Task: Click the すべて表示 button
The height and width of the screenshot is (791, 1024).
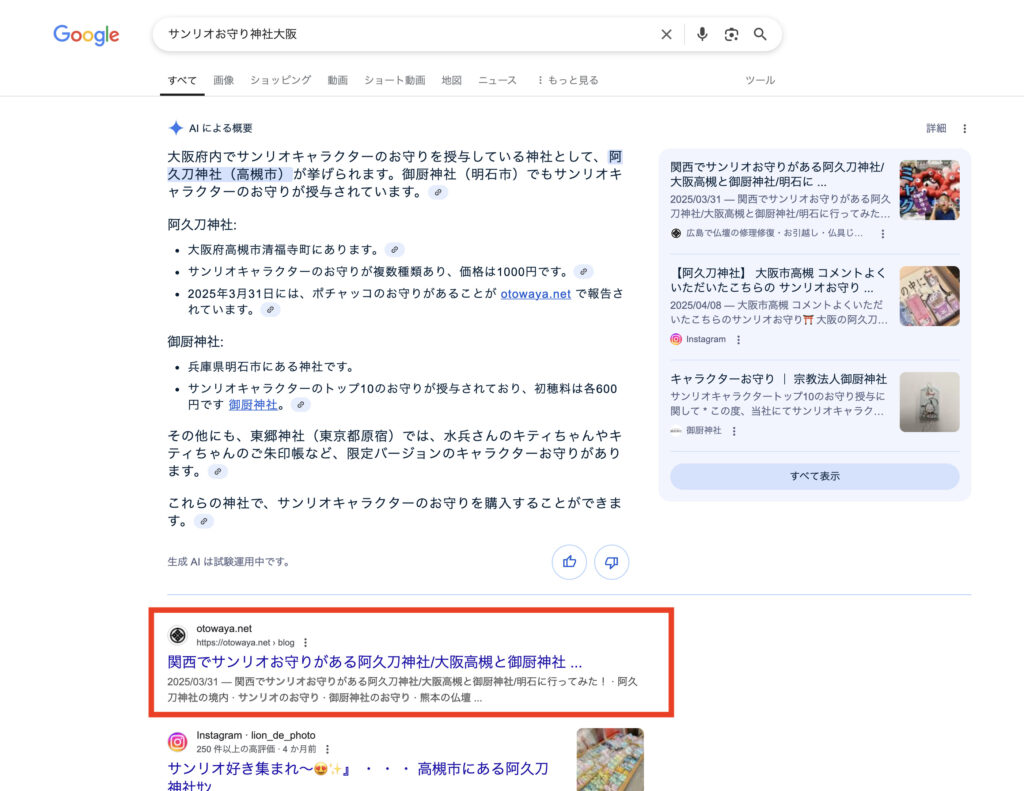Action: tap(814, 476)
